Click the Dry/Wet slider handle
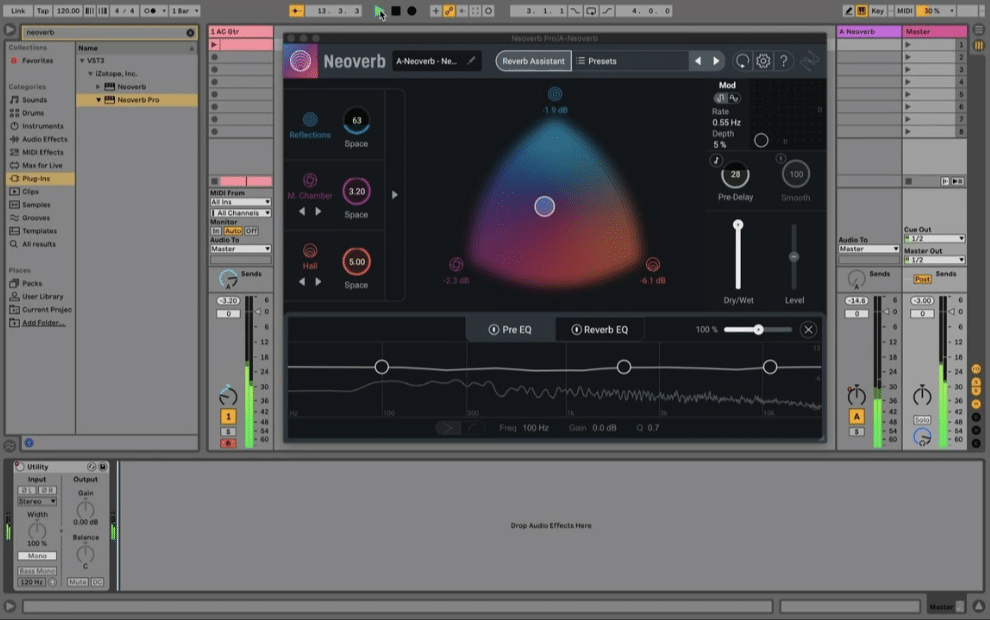Viewport: 990px width, 620px height. (x=737, y=225)
